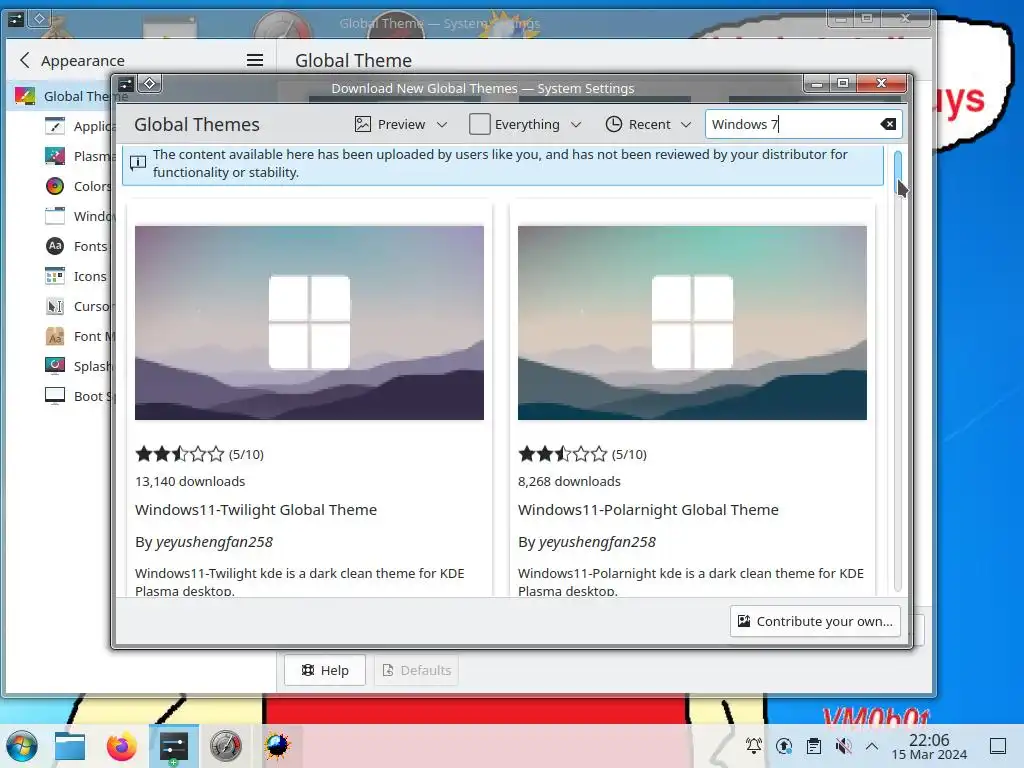Open the Everything filter dropdown
This screenshot has width=1024, height=768.
(x=525, y=124)
